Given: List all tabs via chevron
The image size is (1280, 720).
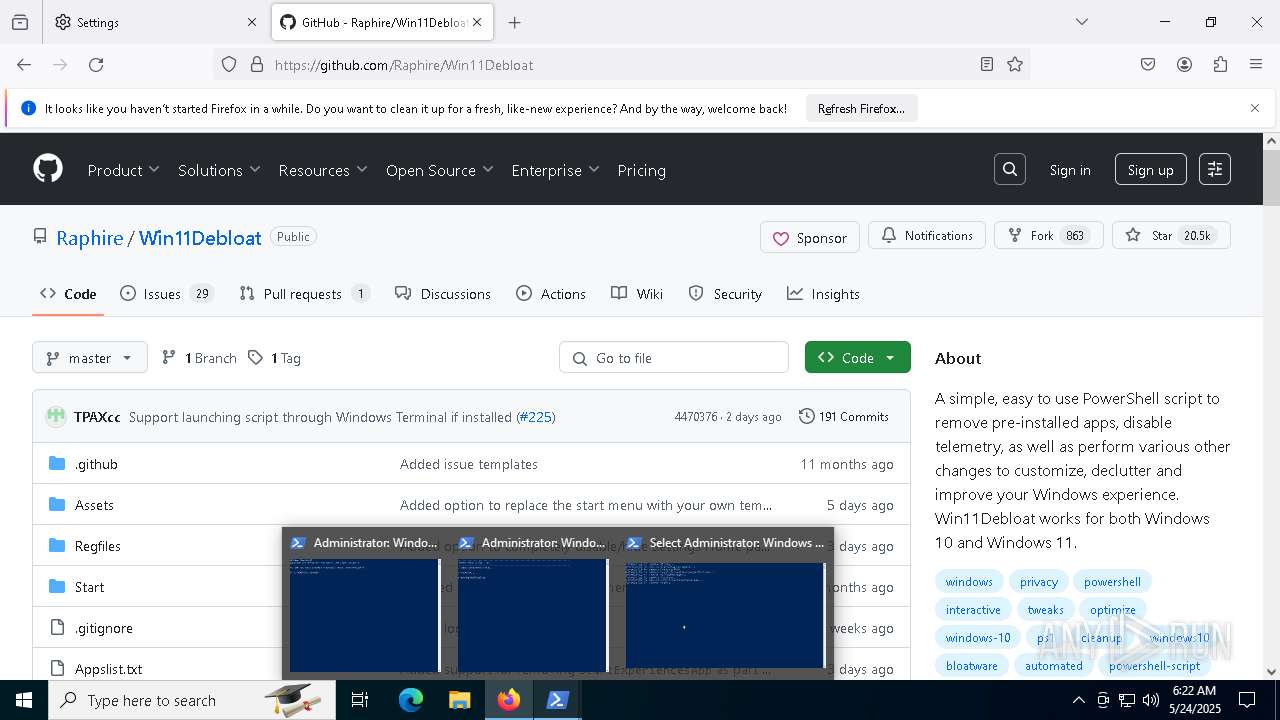Looking at the screenshot, I should point(1081,22).
